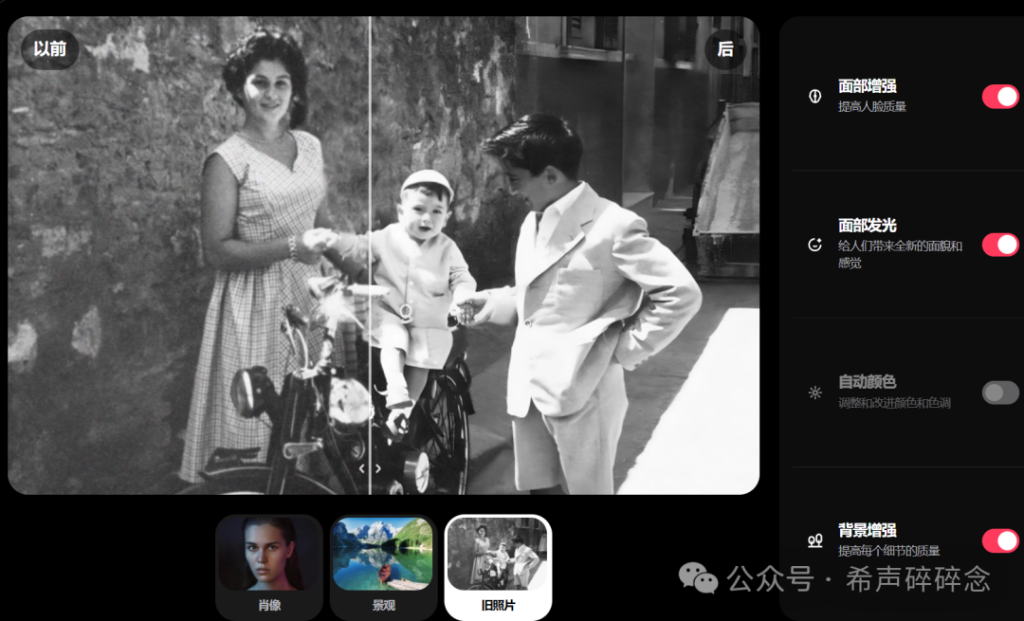The height and width of the screenshot is (621, 1024).
Task: Click the WeChat logo in the watermark
Action: click(698, 577)
